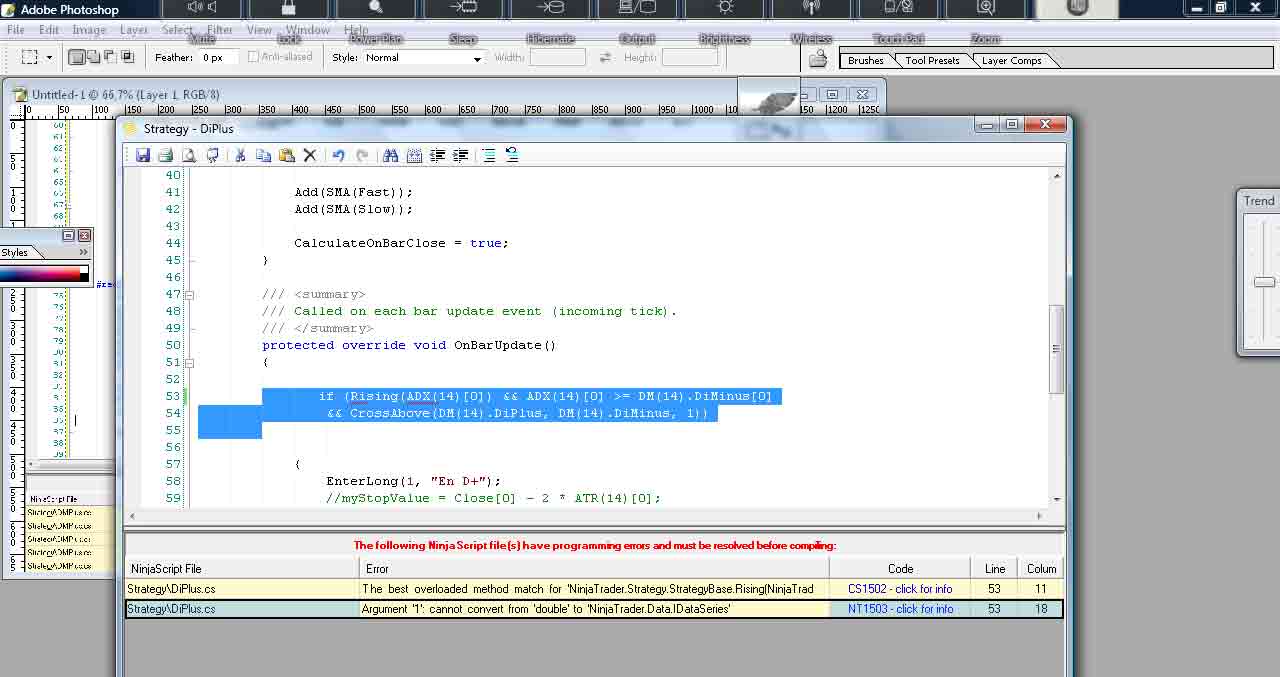The image size is (1280, 677).
Task: Click the Save icon in Strategy editor toolbar
Action: [142, 155]
